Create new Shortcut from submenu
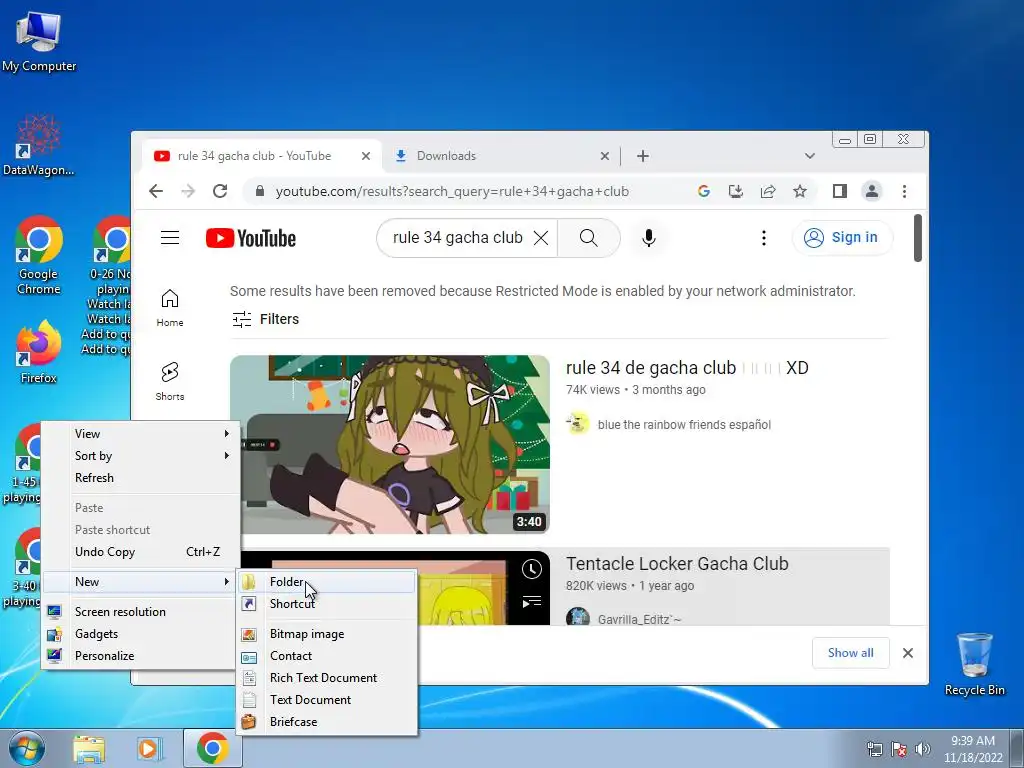This screenshot has width=1024, height=768. coord(327,604)
